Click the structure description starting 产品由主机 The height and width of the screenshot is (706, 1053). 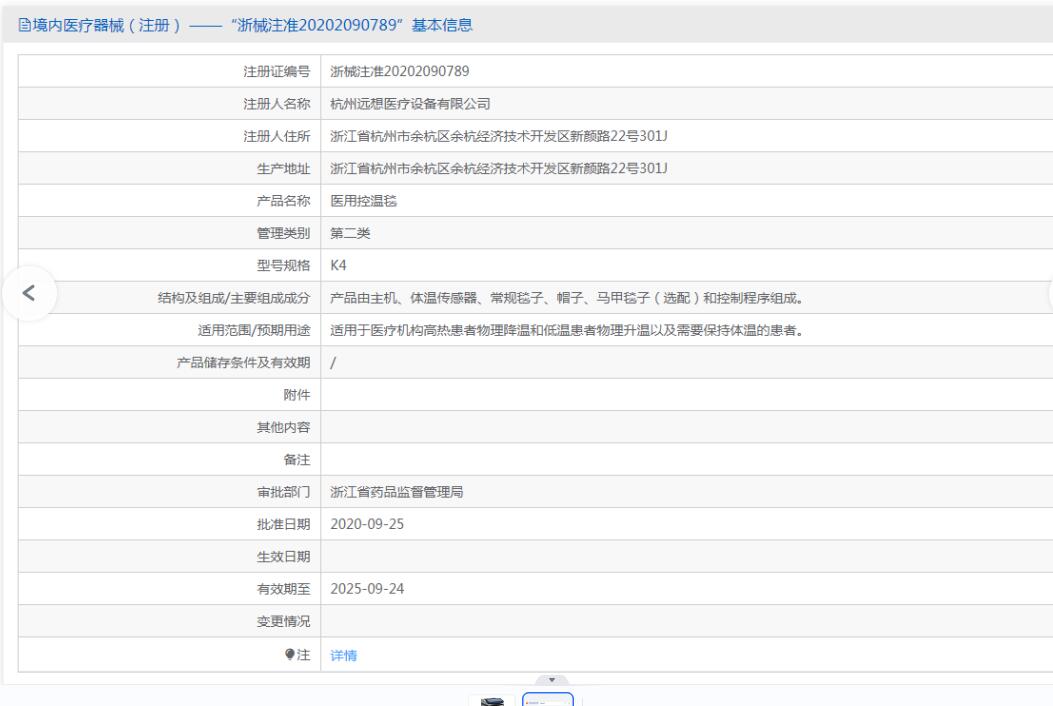point(567,298)
